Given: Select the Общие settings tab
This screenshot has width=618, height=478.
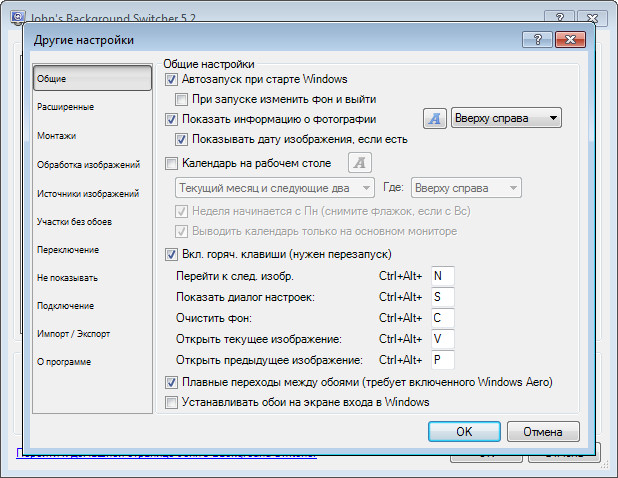Looking at the screenshot, I should (92, 78).
